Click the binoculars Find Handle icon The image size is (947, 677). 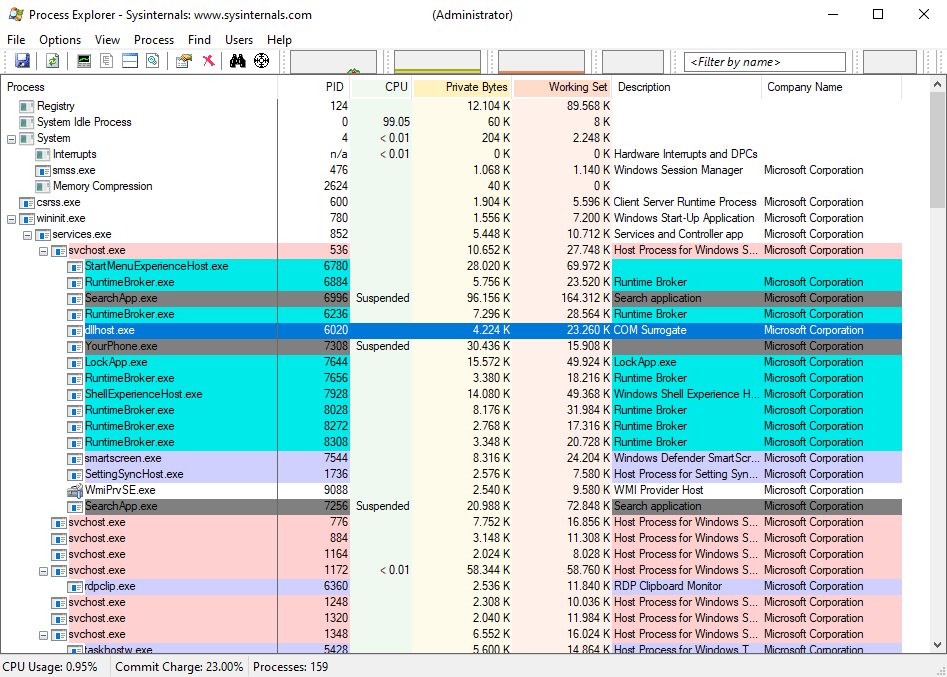click(x=237, y=61)
